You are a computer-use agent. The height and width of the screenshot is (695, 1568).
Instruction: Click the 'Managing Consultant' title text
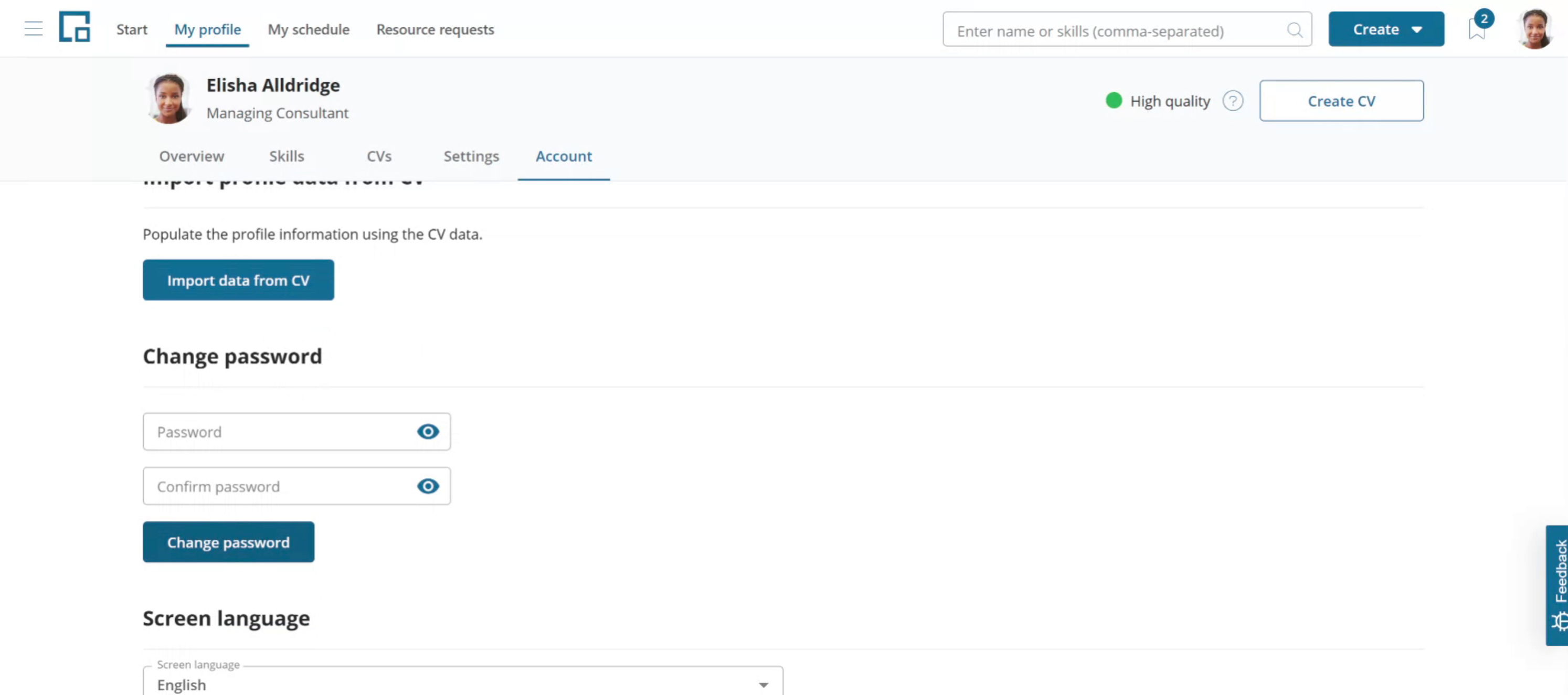coord(277,113)
